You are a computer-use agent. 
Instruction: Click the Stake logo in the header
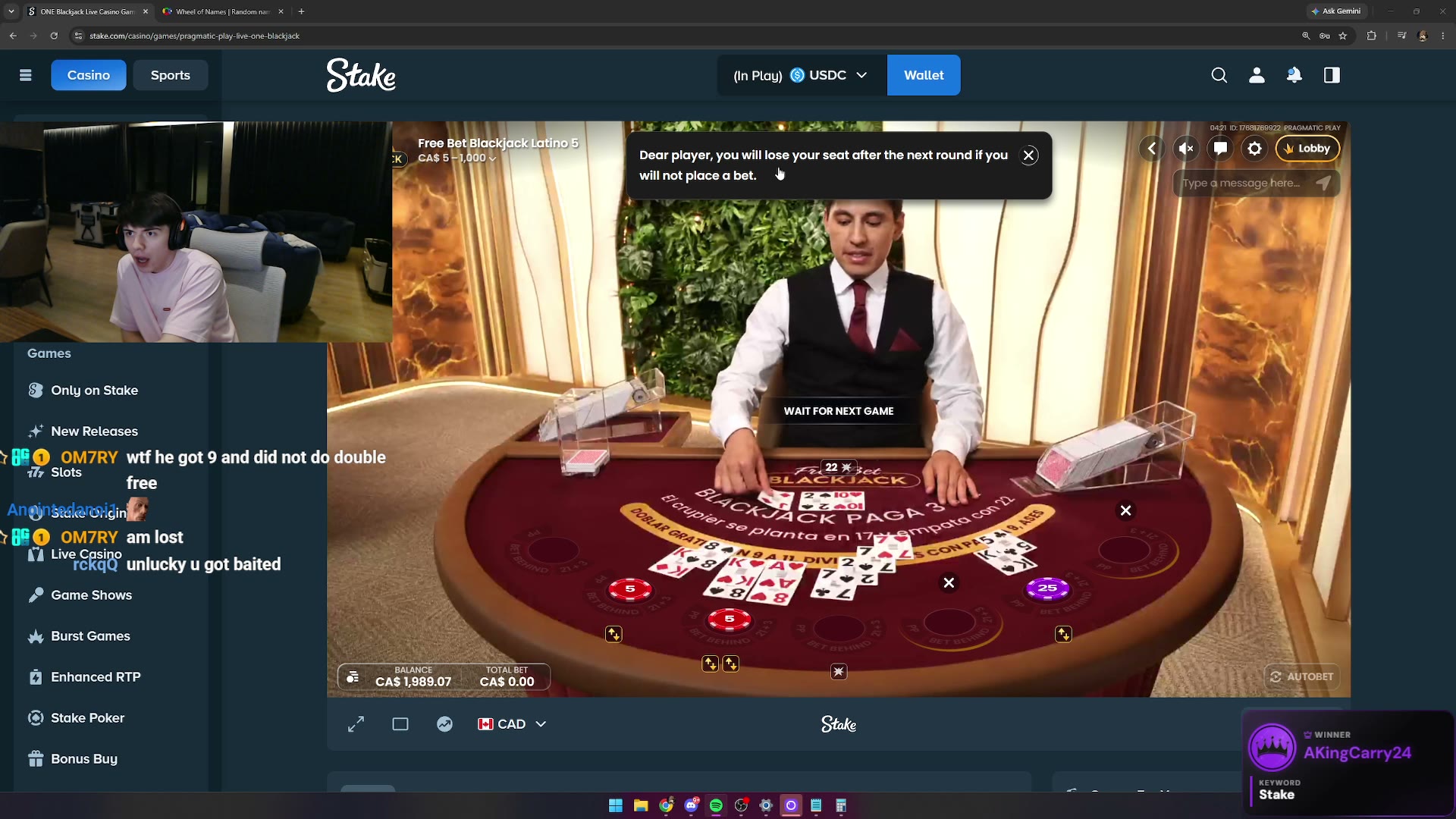361,75
